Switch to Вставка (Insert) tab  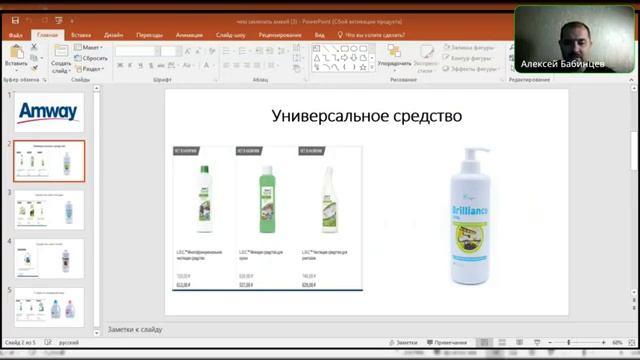(x=81, y=35)
